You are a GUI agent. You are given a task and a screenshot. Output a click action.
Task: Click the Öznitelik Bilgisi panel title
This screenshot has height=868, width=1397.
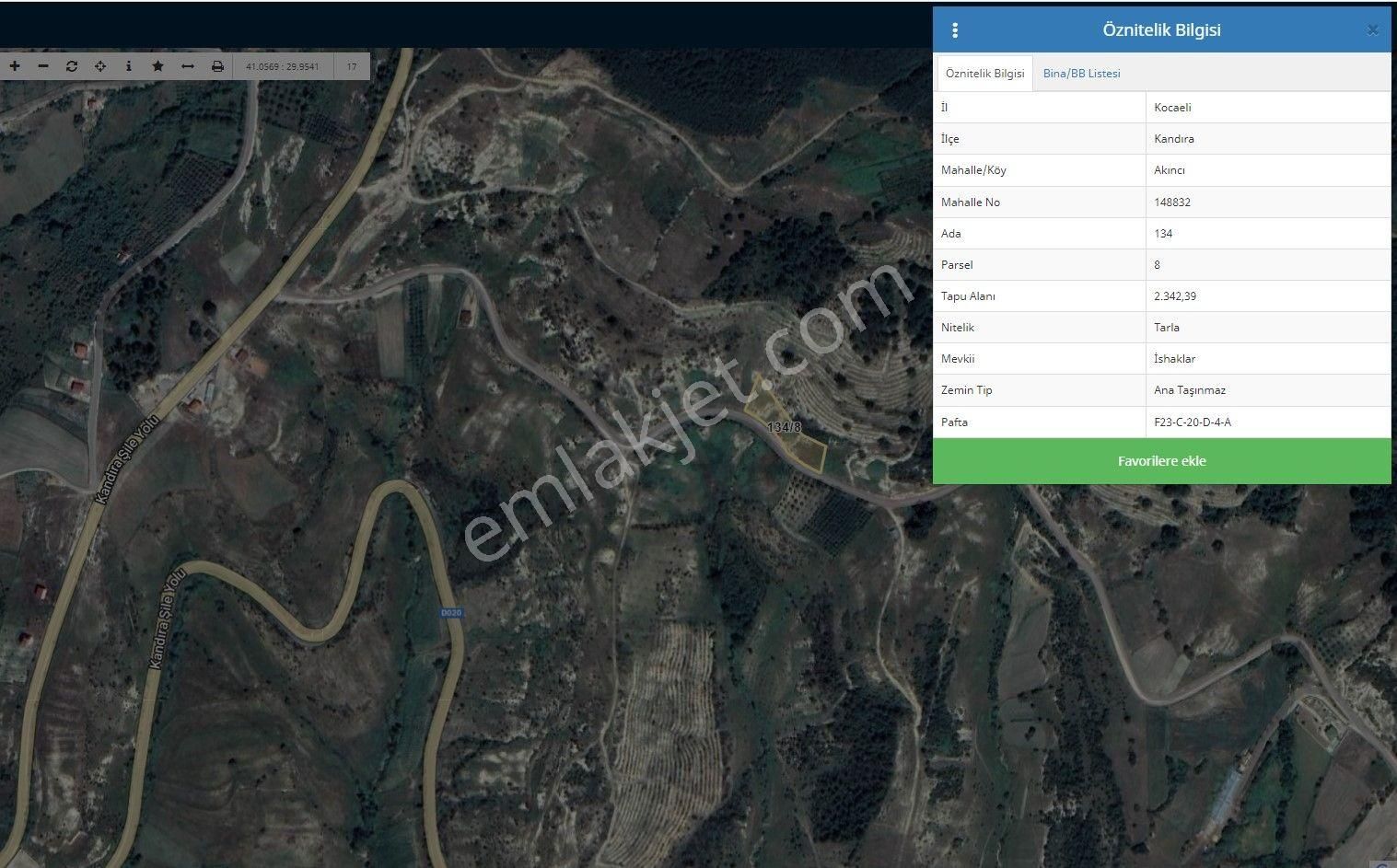[1161, 30]
